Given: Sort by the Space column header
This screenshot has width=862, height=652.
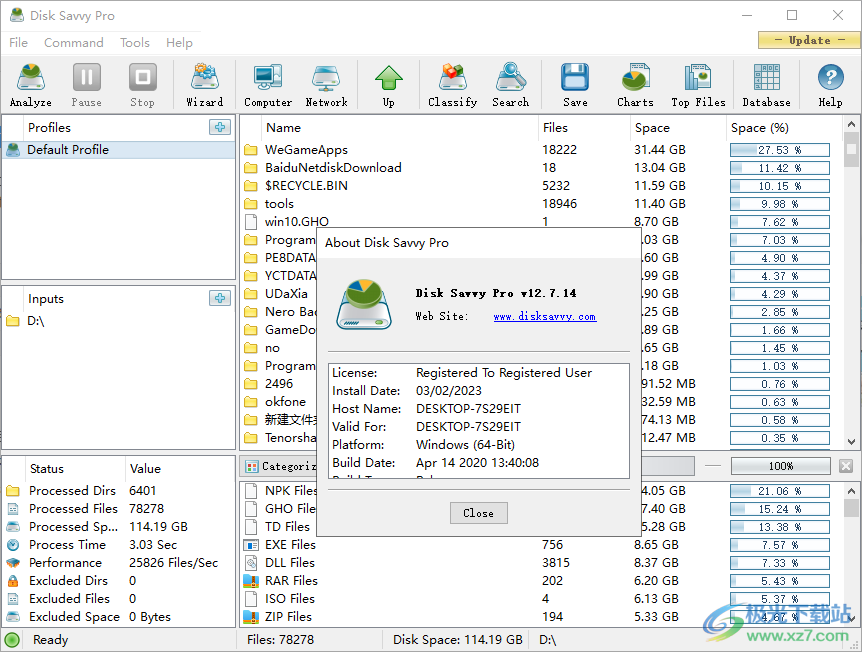Looking at the screenshot, I should (x=678, y=128).
